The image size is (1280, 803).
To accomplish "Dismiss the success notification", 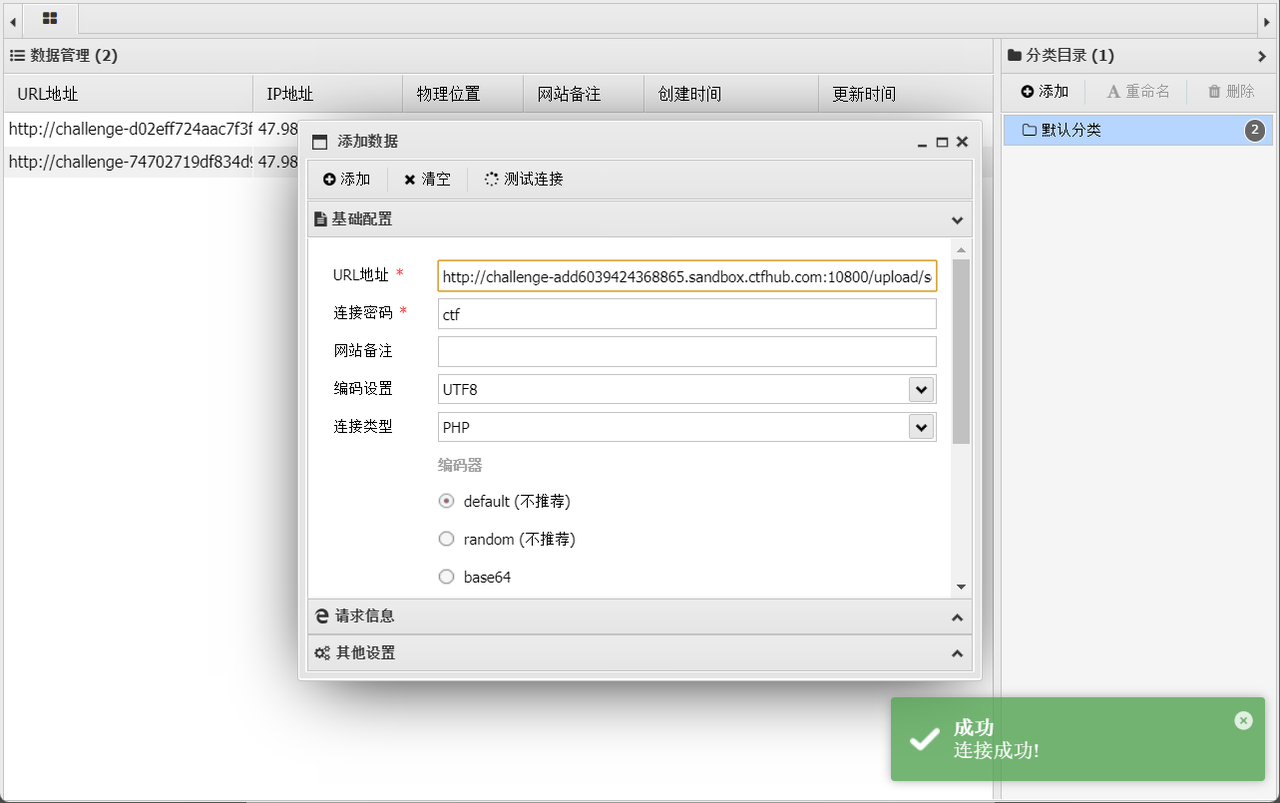I will coord(1243,720).
